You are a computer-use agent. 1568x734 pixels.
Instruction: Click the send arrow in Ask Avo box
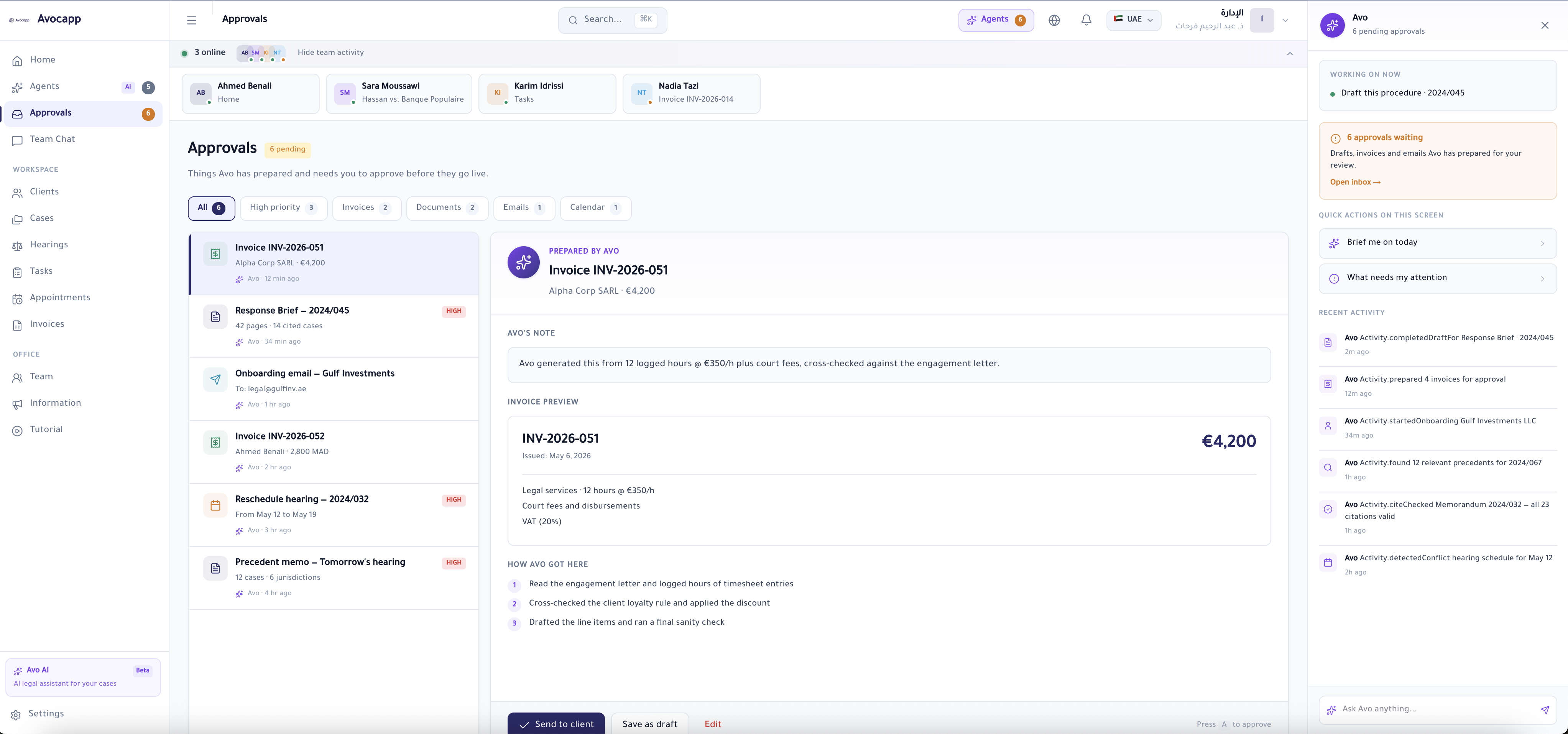click(1544, 709)
